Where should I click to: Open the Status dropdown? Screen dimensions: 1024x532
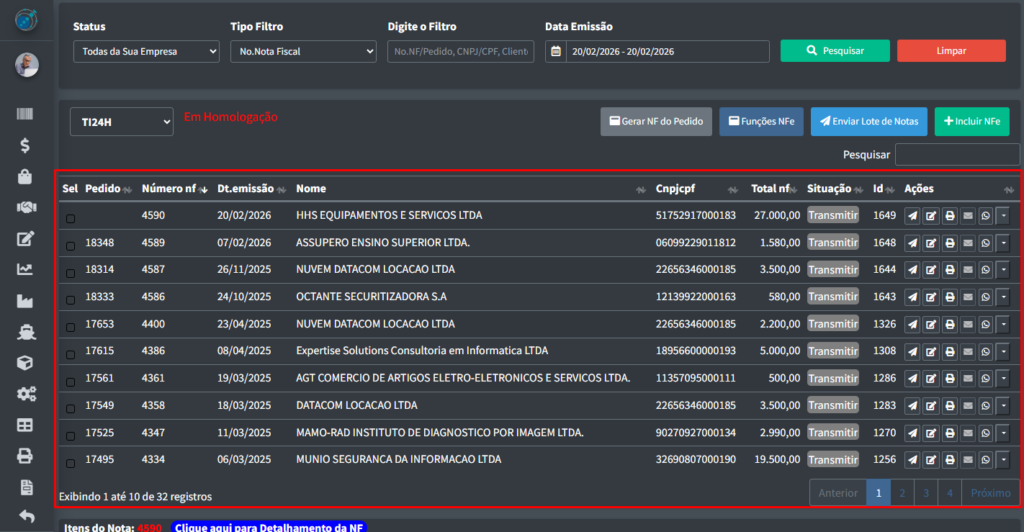coord(146,51)
